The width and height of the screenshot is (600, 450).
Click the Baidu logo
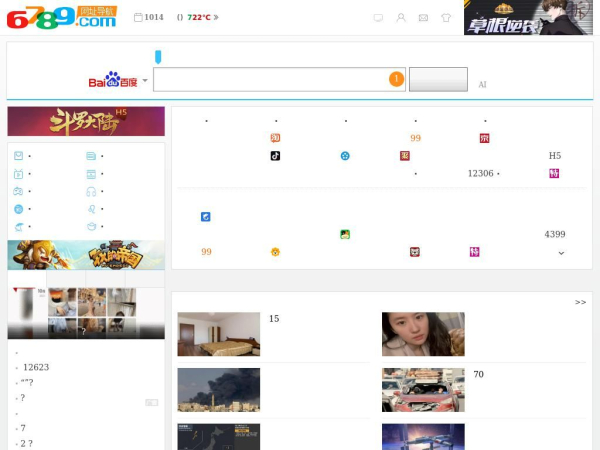click(x=112, y=80)
